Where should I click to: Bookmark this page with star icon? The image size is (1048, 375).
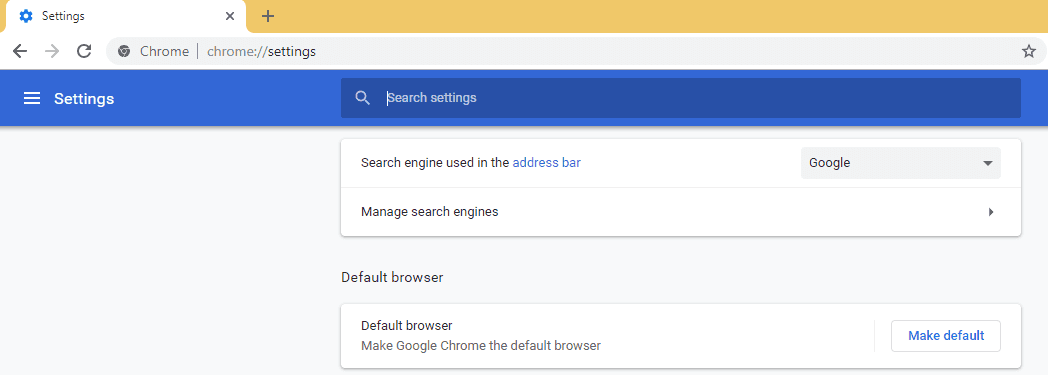1029,51
